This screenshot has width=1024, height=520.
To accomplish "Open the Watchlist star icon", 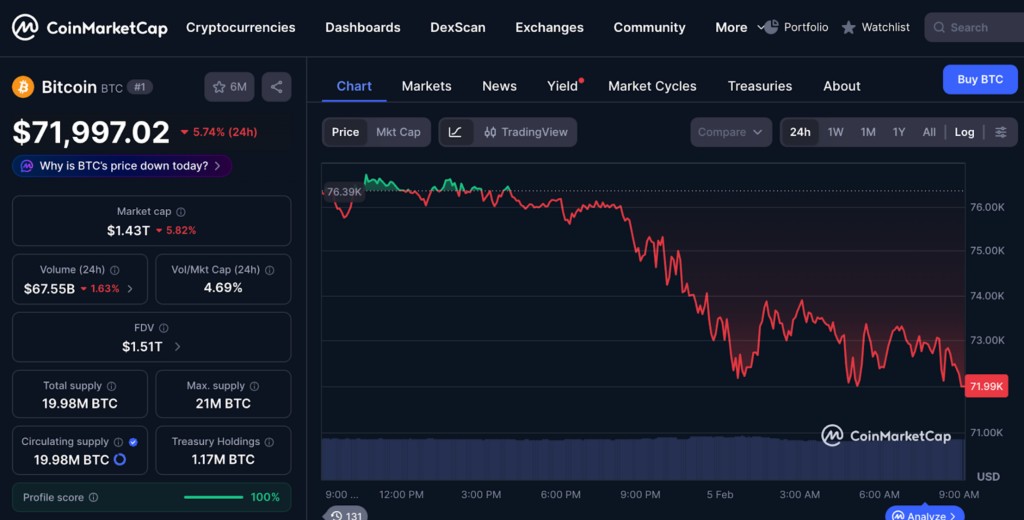I will 848,27.
